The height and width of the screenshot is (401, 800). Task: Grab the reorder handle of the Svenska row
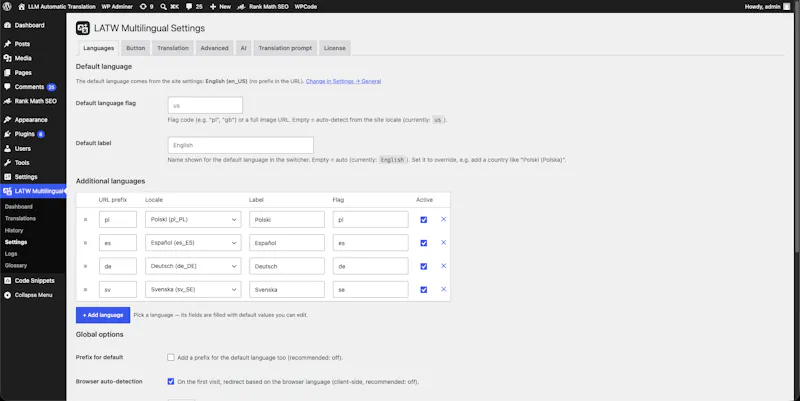85,290
